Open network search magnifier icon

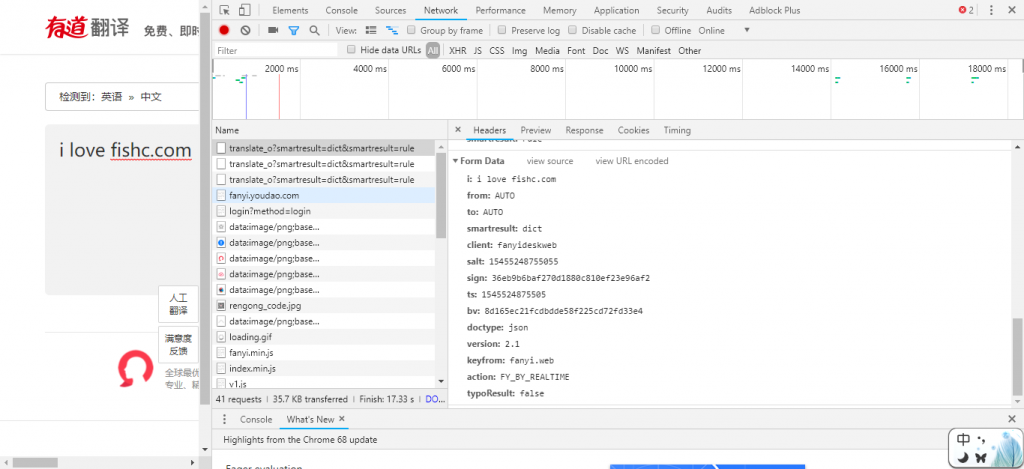click(x=314, y=30)
